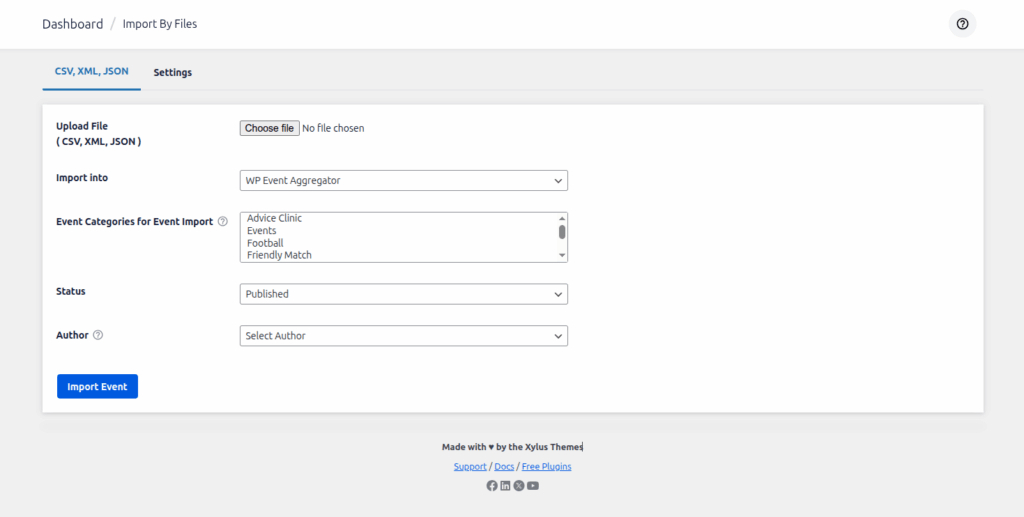Open the Support link in footer

470,467
